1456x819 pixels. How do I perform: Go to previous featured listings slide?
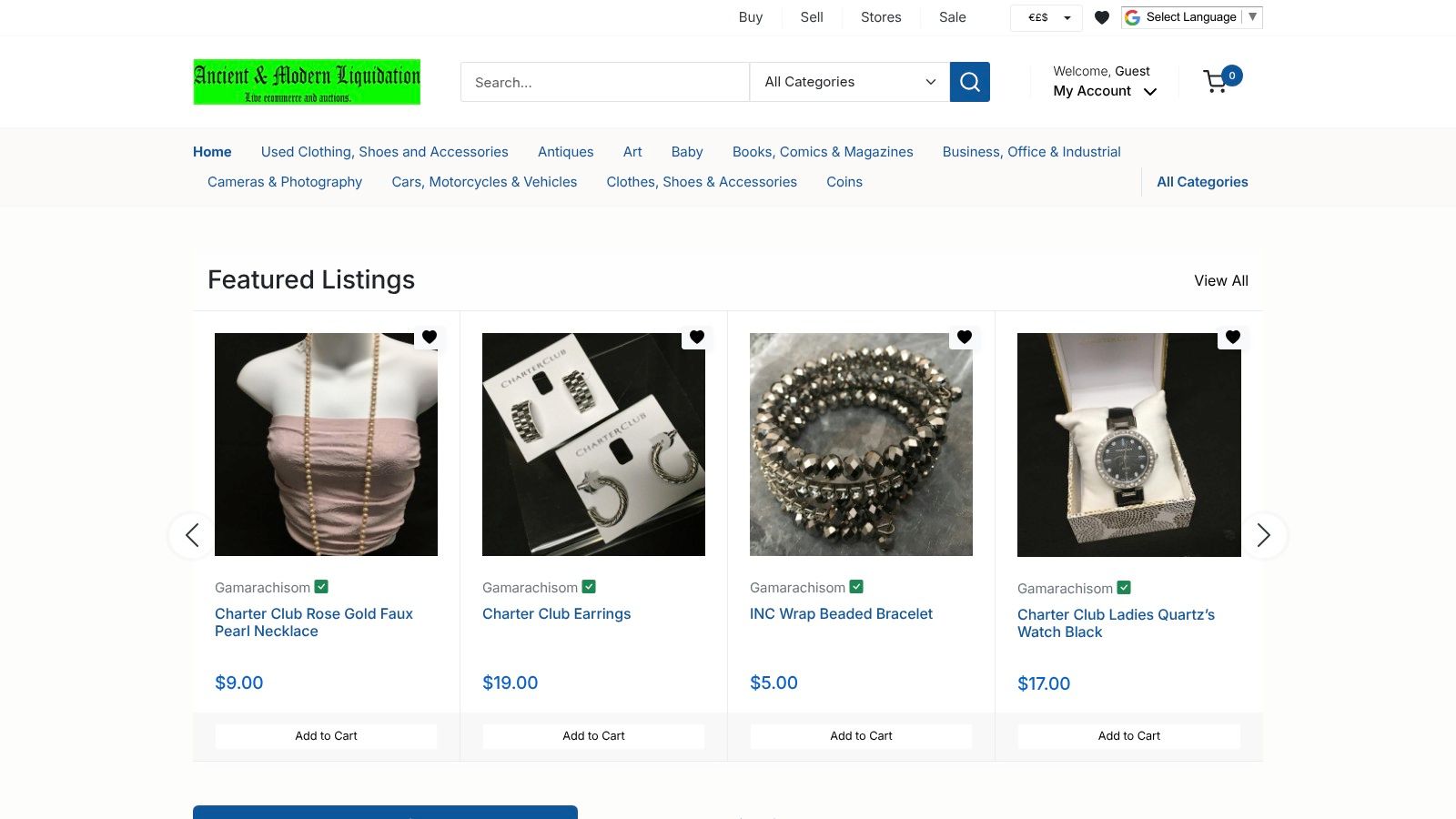192,535
